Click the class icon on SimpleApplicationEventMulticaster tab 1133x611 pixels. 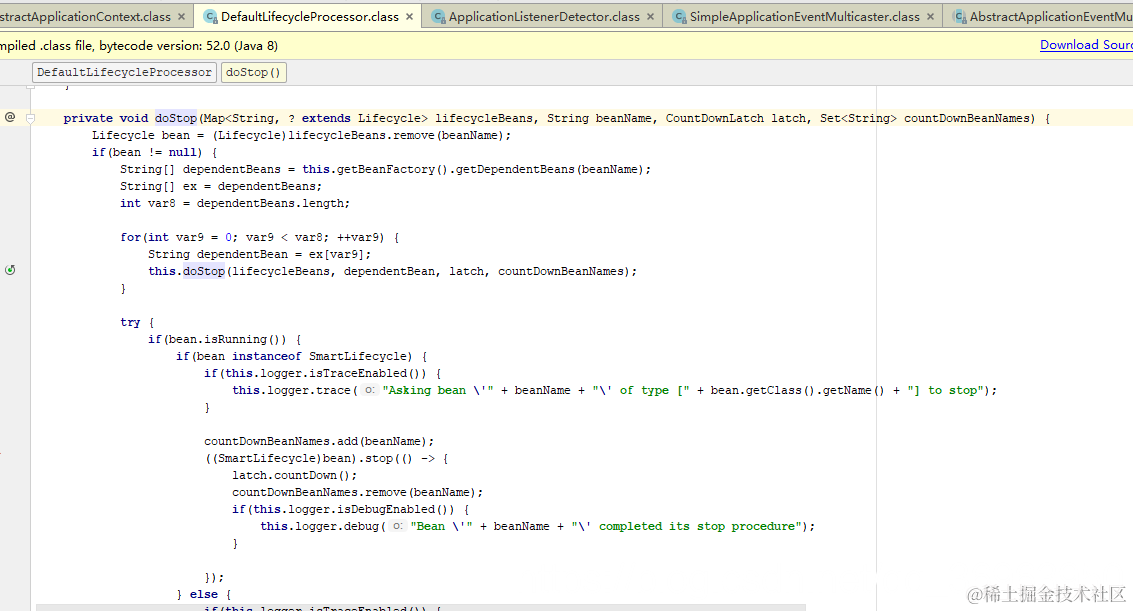[679, 17]
